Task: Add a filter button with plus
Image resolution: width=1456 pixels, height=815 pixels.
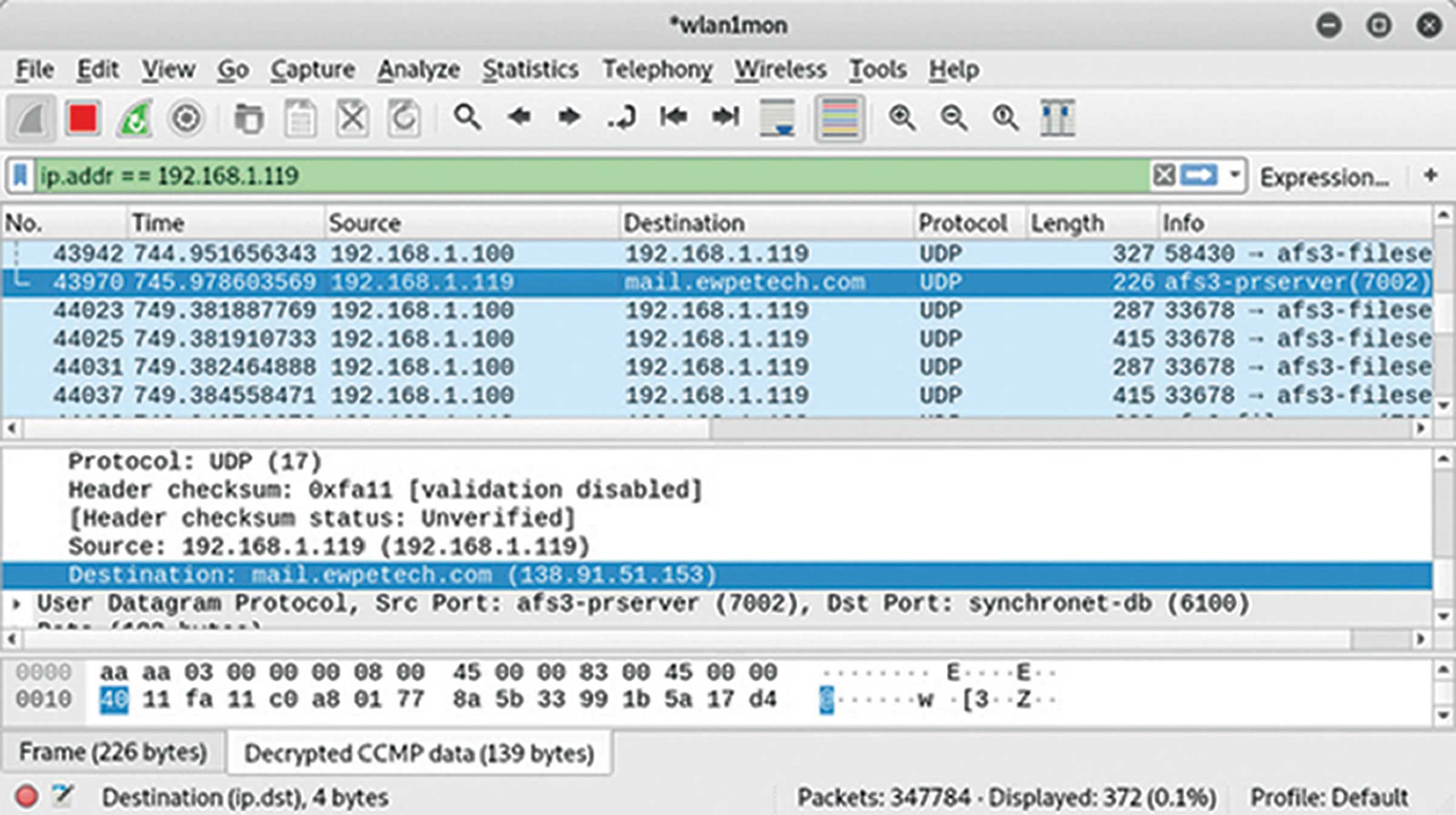Action: (1431, 176)
